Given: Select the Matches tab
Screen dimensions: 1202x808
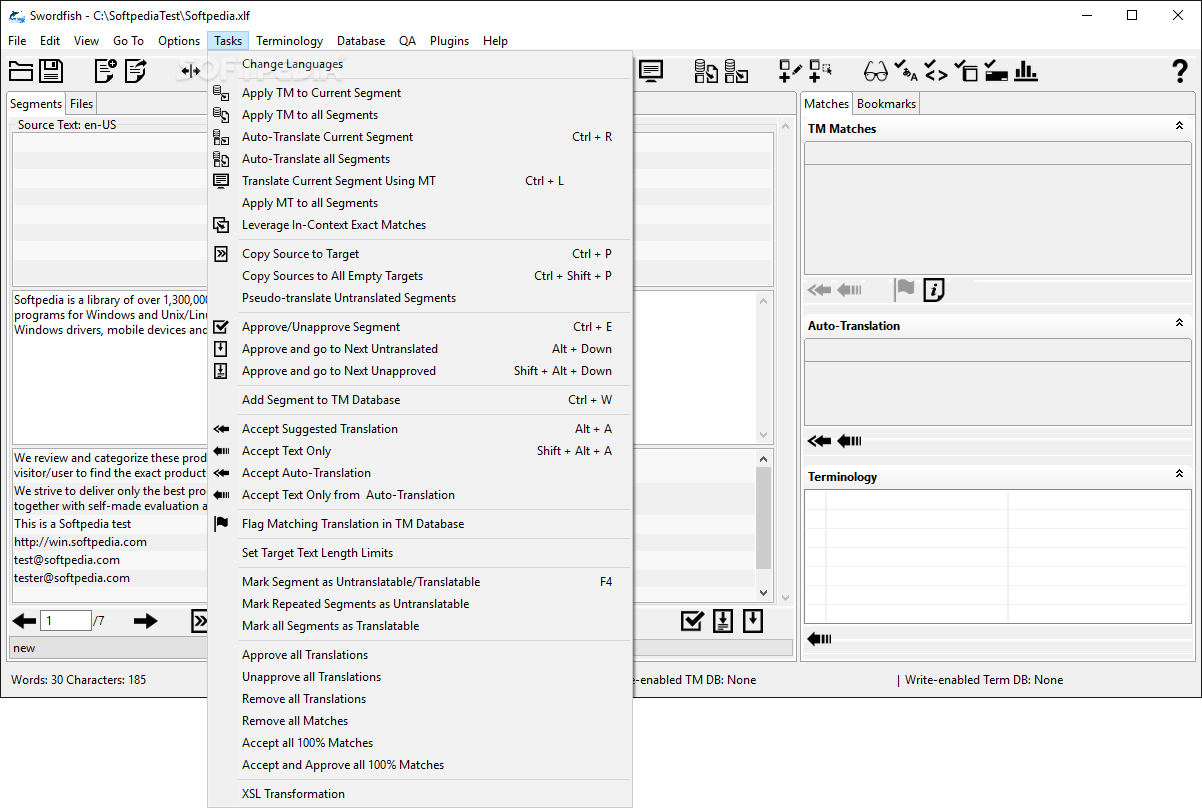Looking at the screenshot, I should click(x=827, y=103).
